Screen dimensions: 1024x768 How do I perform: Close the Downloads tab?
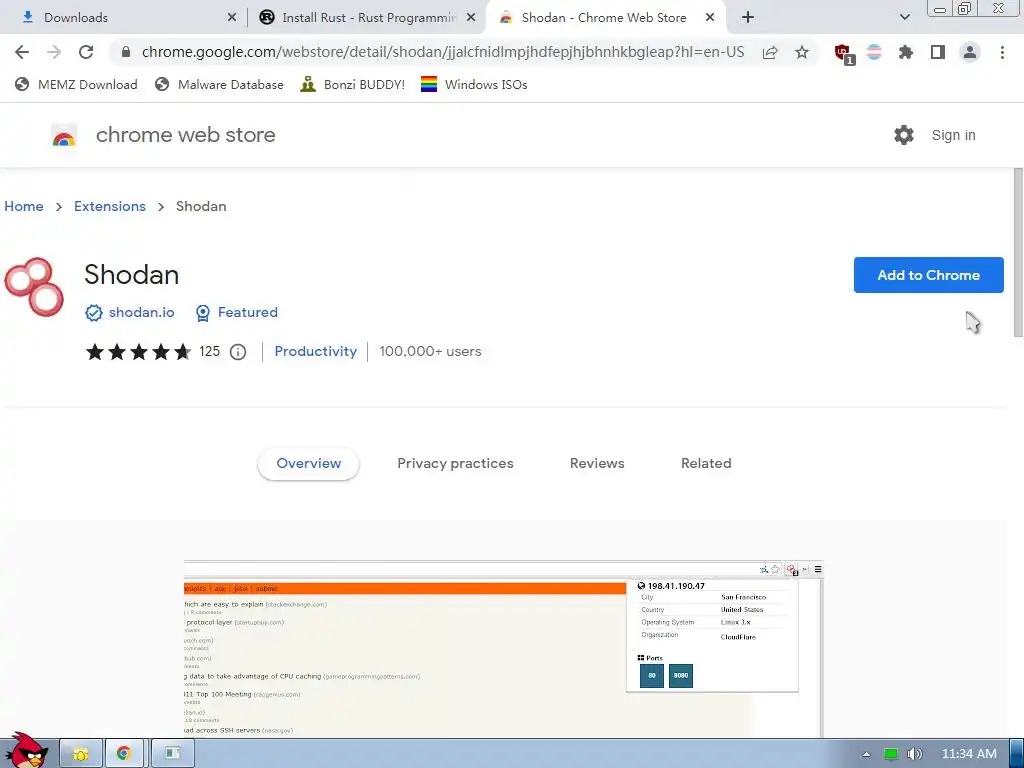coord(232,18)
